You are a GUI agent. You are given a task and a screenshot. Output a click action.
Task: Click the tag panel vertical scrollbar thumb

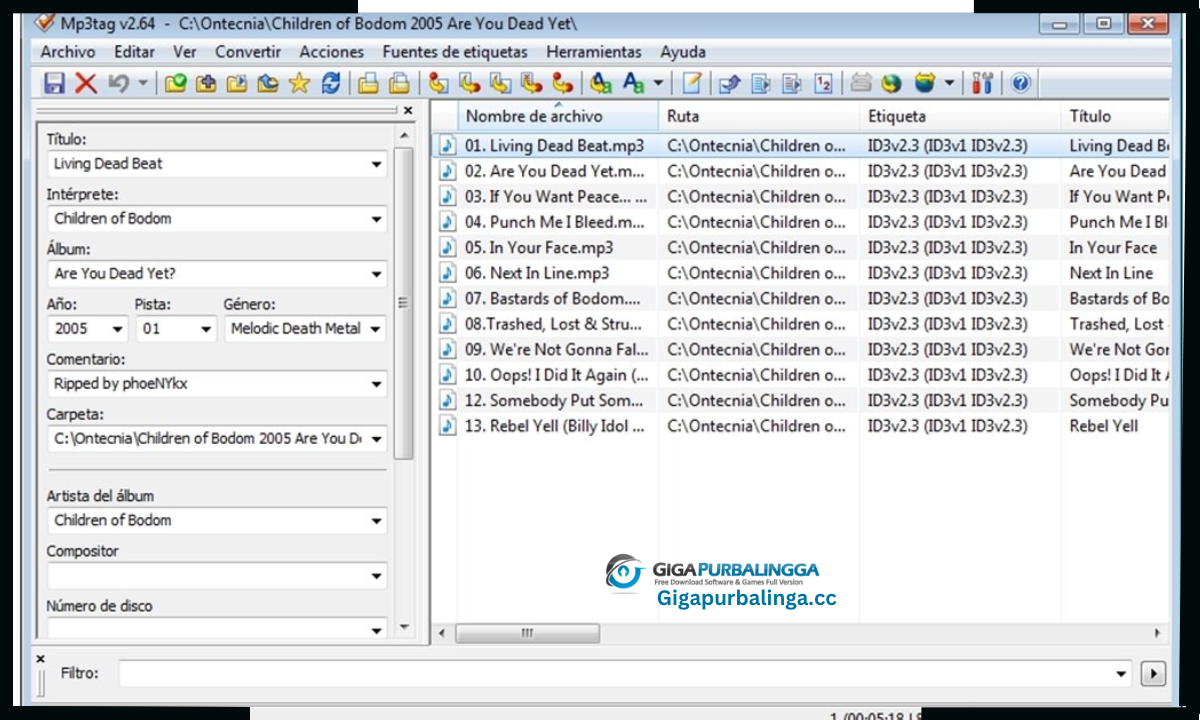(404, 303)
